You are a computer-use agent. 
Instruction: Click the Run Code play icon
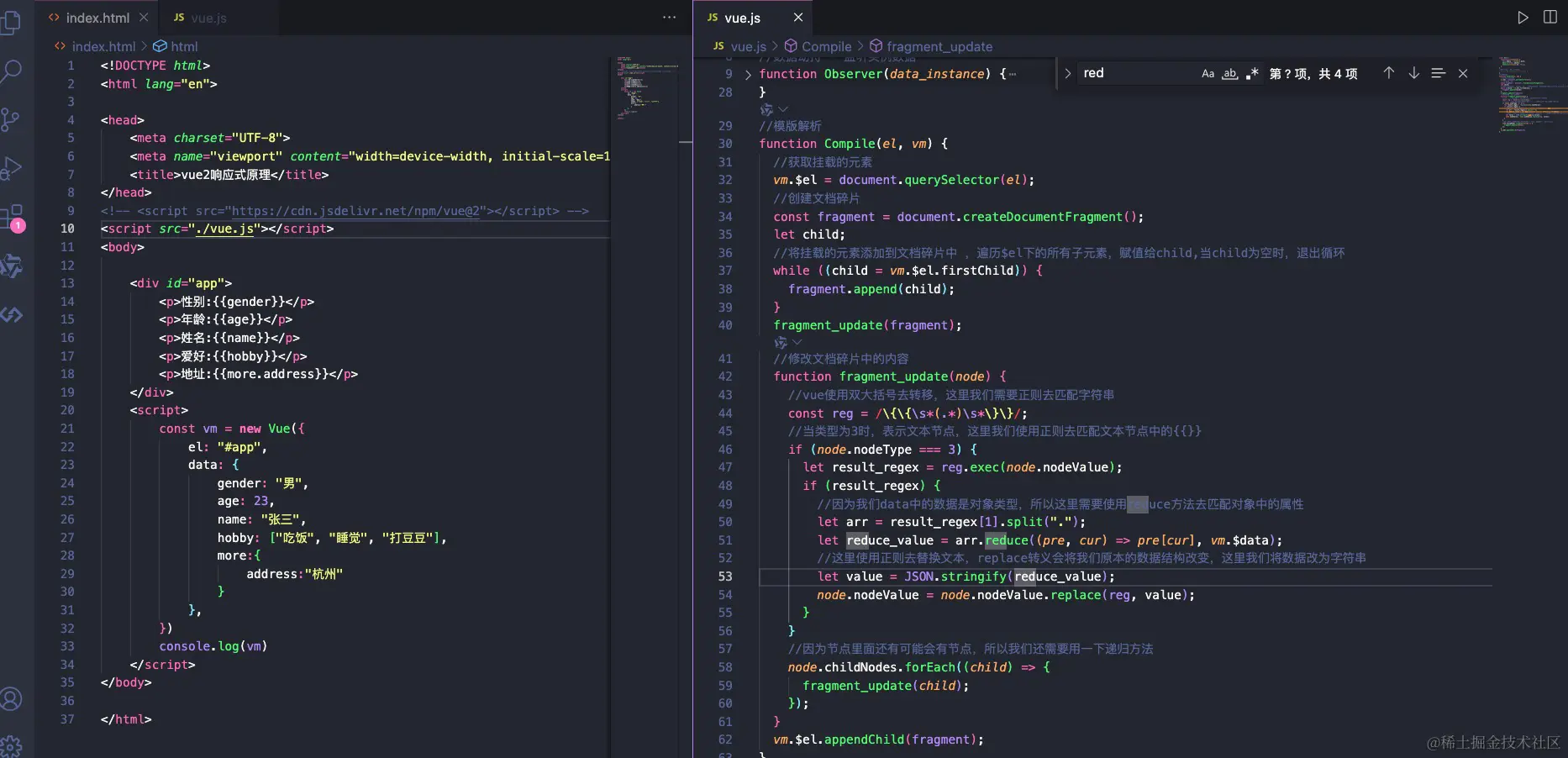pos(1523,18)
